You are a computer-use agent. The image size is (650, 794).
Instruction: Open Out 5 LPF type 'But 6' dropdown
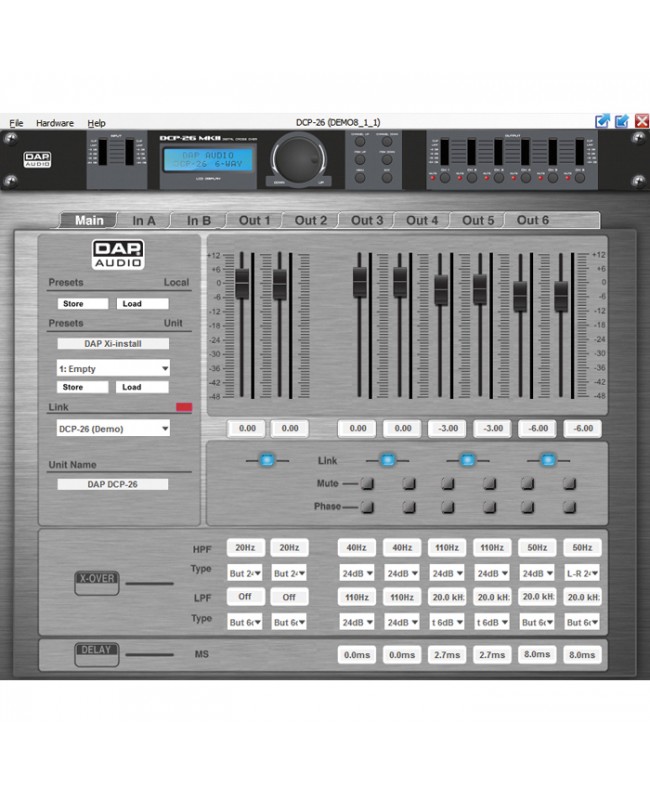click(x=537, y=622)
